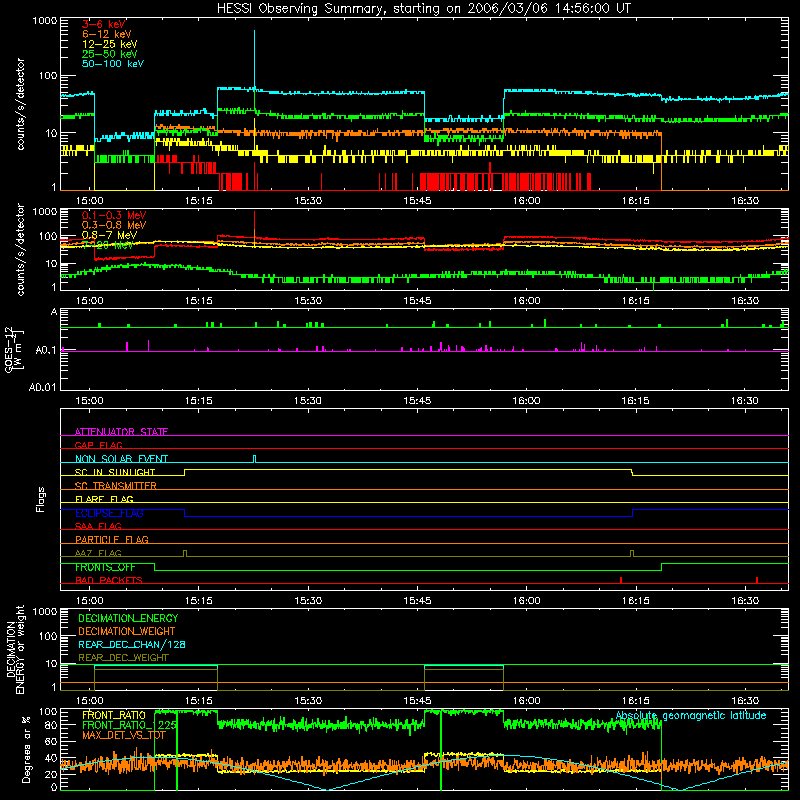Viewport: 800px width, 800px height.
Task: Click the NON_SOLAR_EVENT flag label
Action: tap(121, 459)
